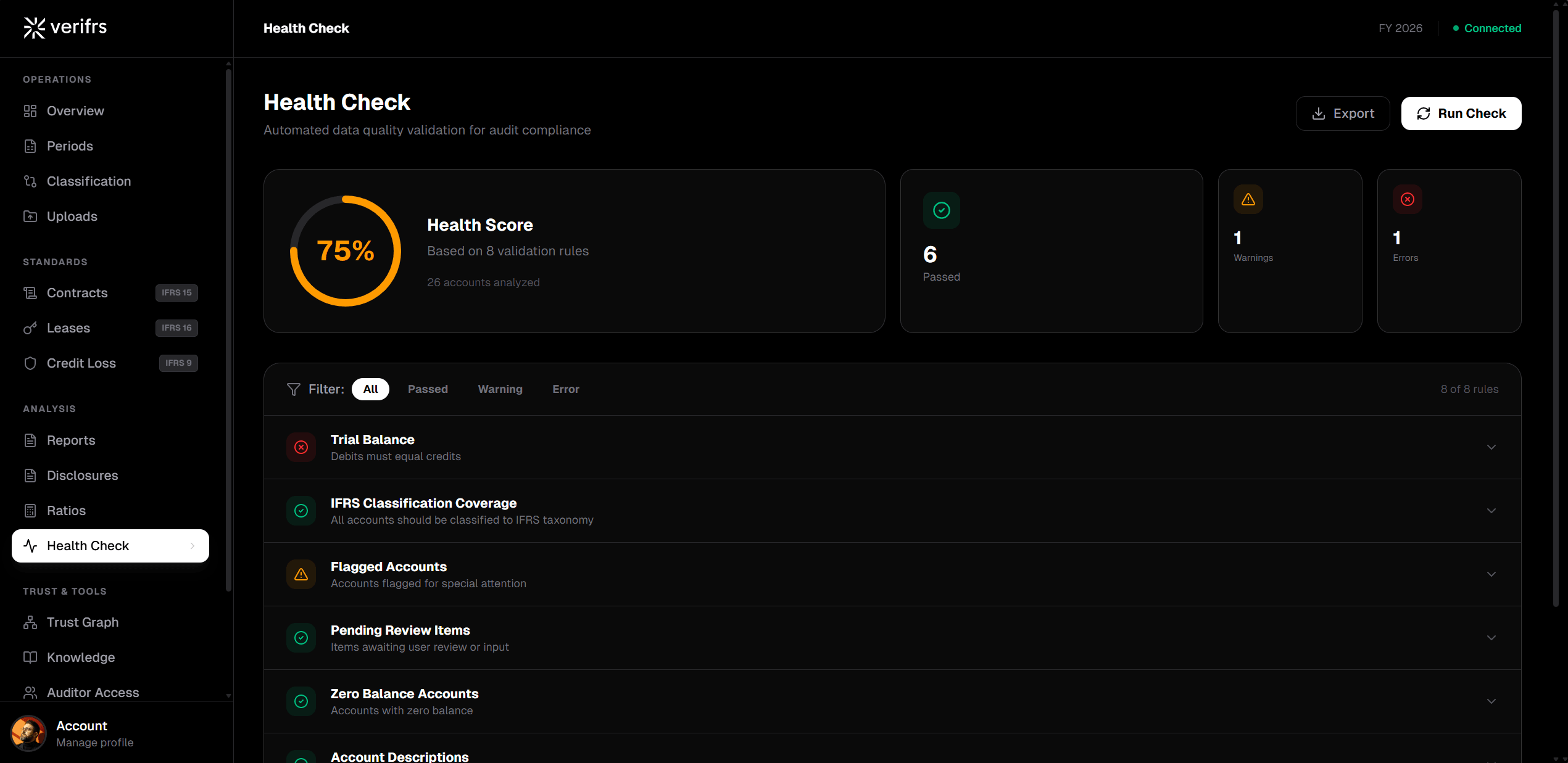Click the Trial Balance error status icon
The width and height of the screenshot is (1568, 763).
click(301, 447)
